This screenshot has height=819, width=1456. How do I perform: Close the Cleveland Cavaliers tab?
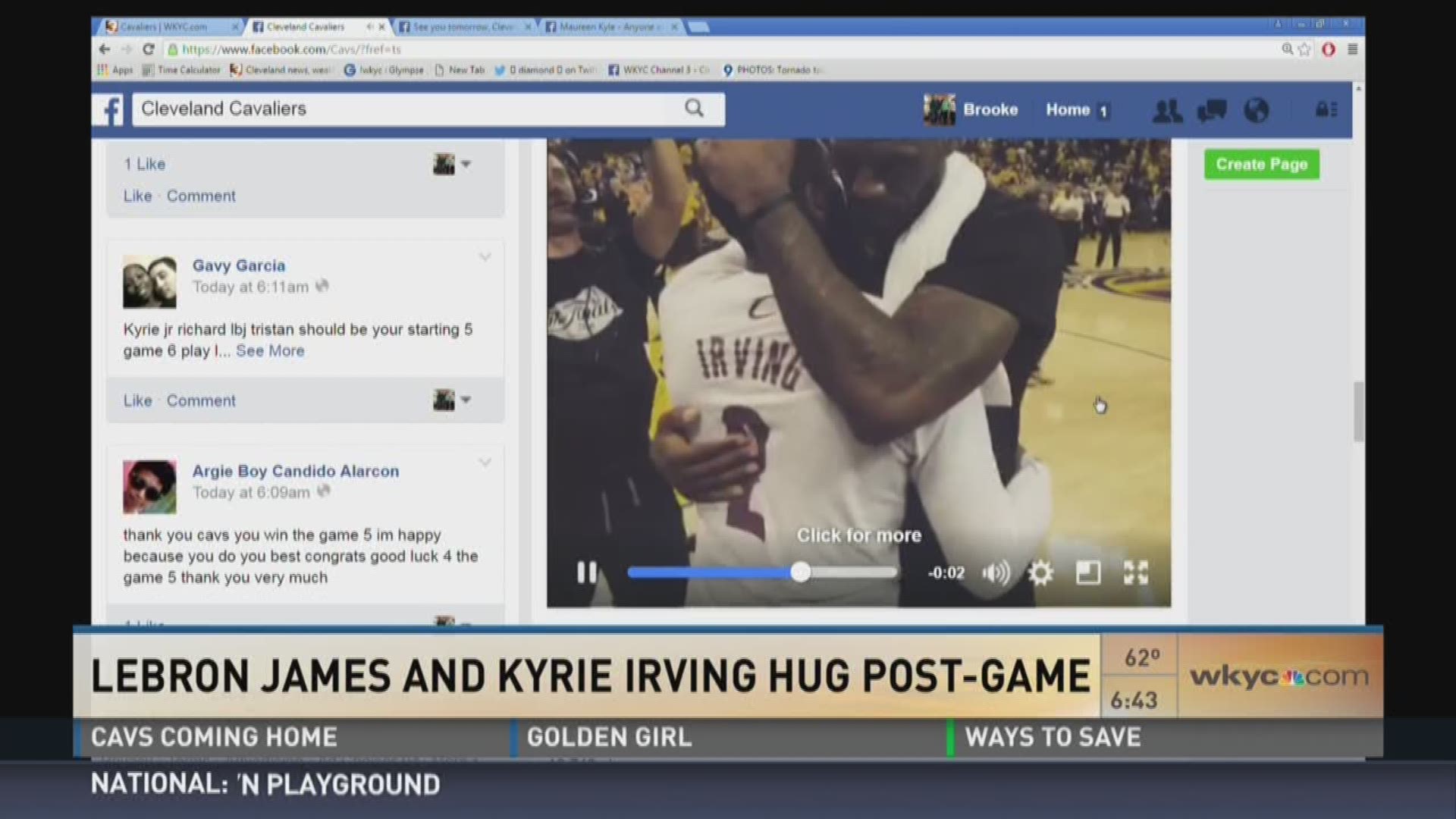tap(381, 27)
